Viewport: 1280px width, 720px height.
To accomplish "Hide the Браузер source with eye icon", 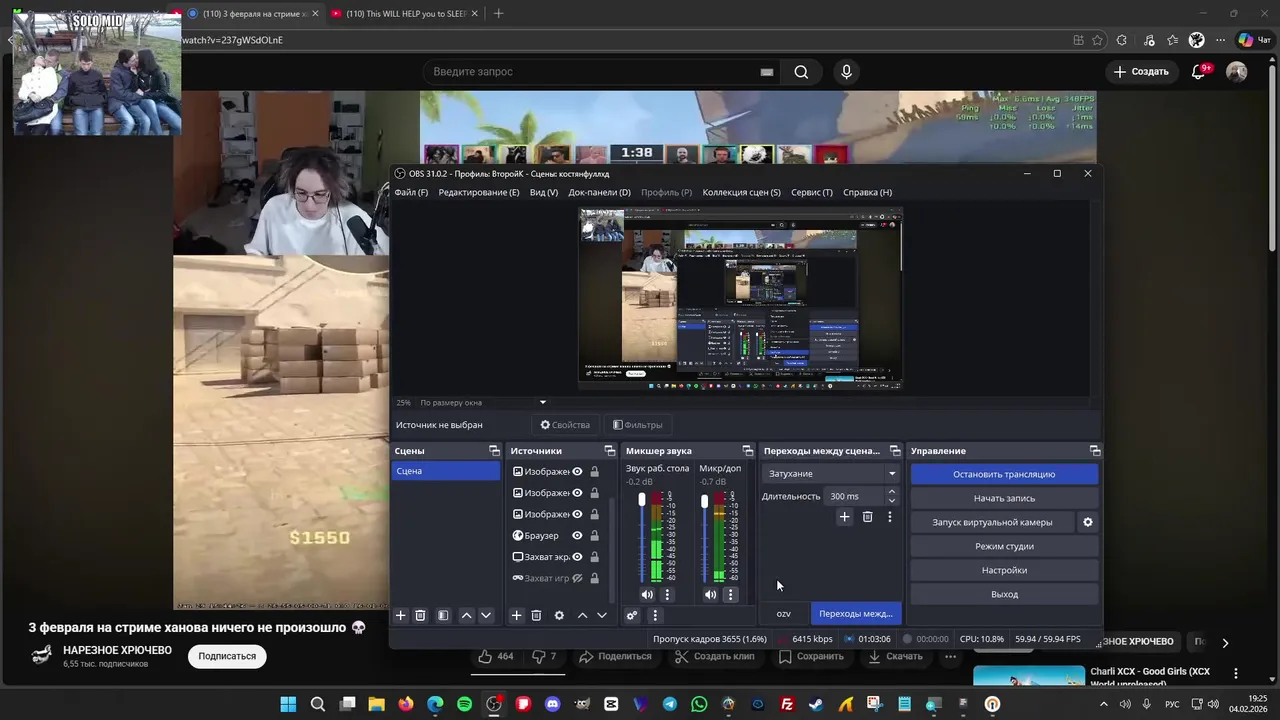I will click(577, 536).
